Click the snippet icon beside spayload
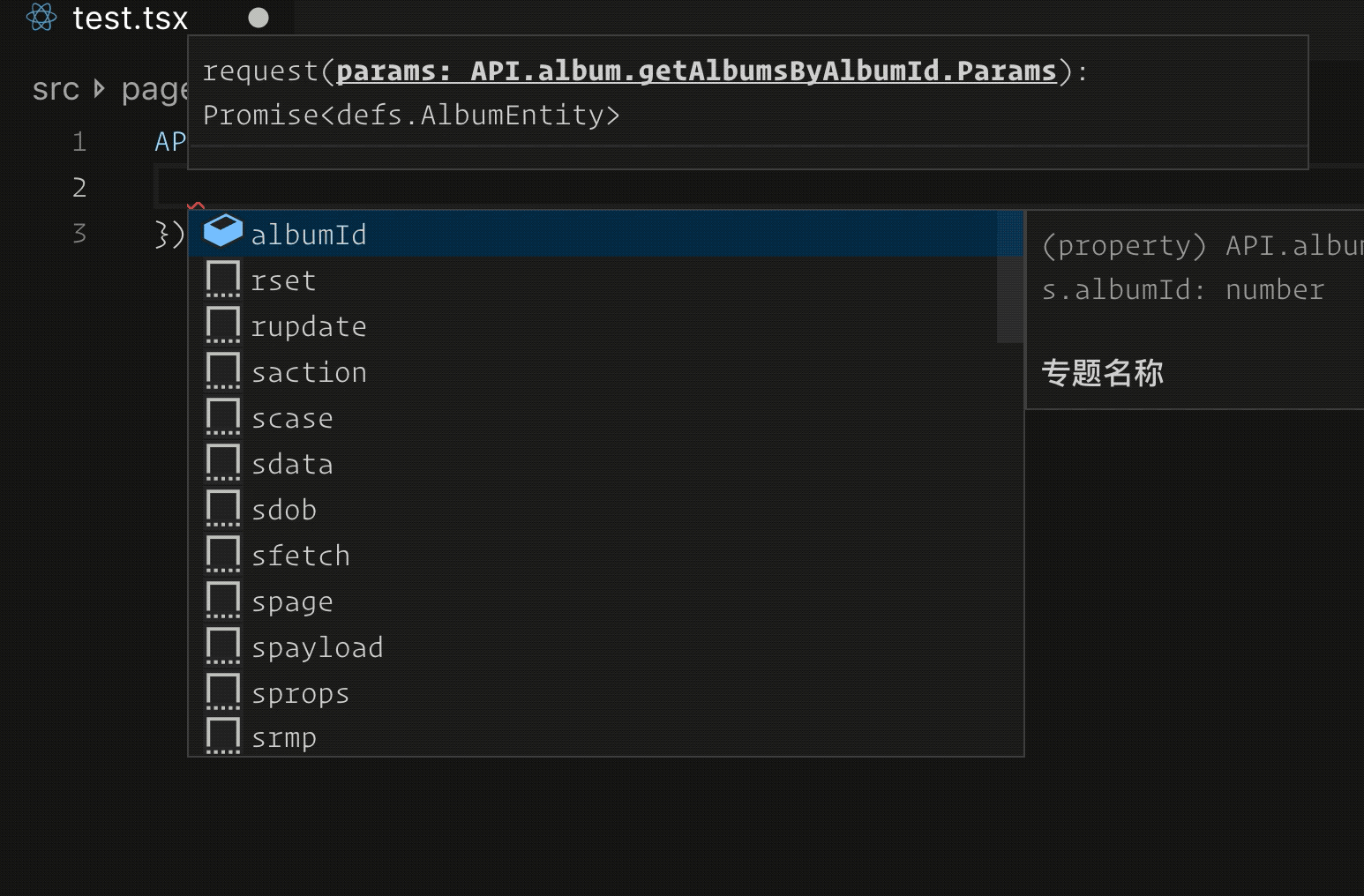The width and height of the screenshot is (1364, 896). coord(222,646)
